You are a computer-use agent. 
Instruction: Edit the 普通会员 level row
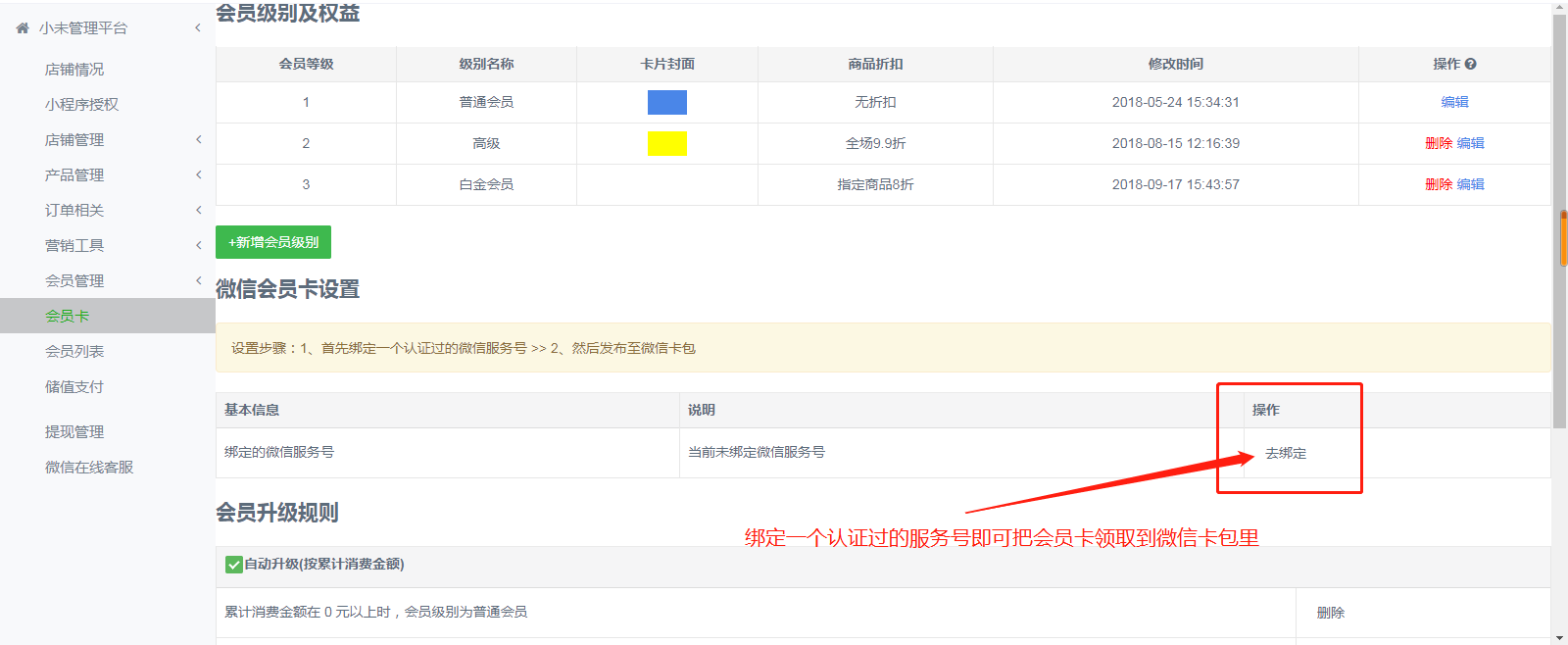(x=1454, y=102)
